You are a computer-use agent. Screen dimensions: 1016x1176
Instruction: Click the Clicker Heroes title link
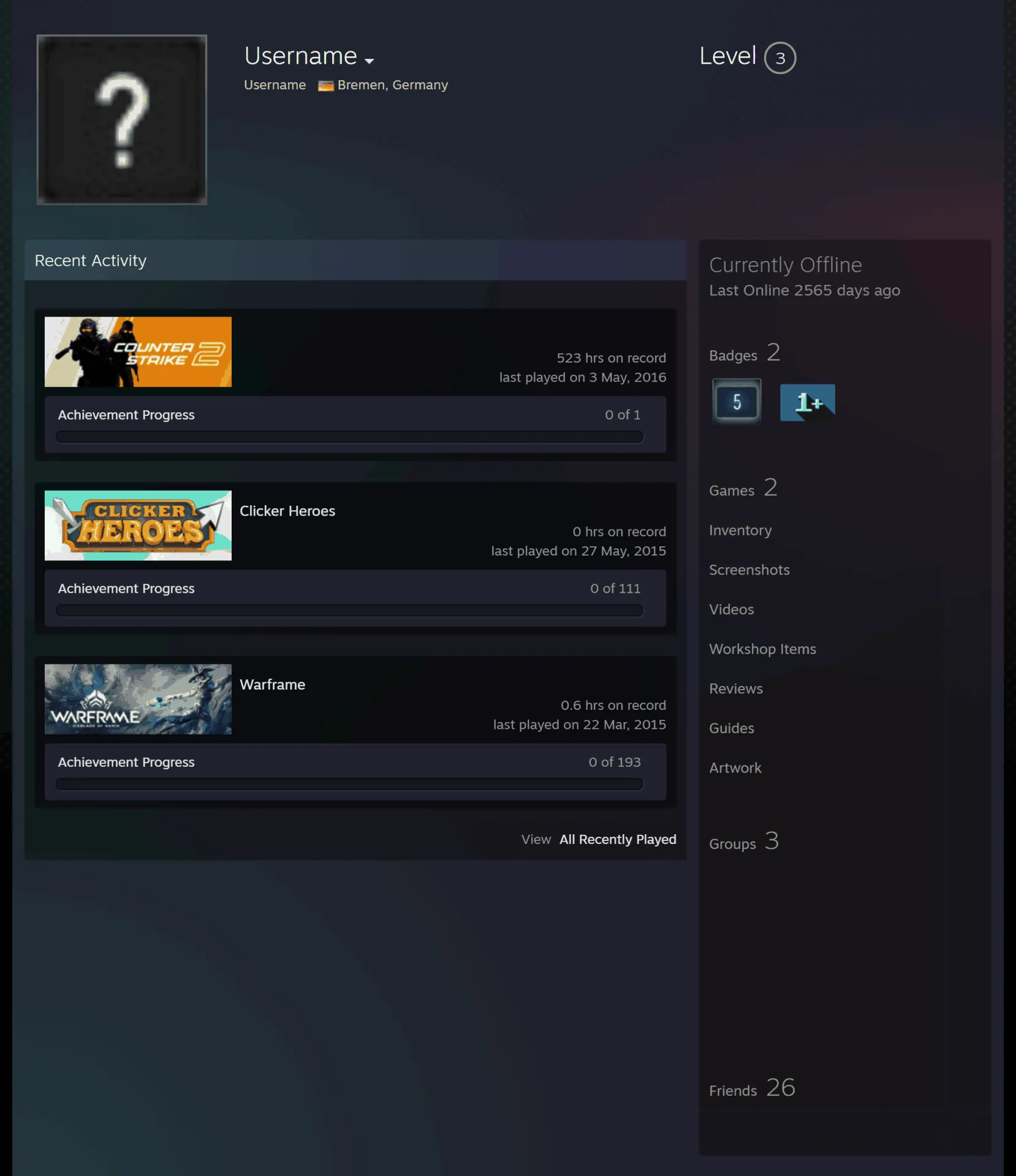click(287, 511)
